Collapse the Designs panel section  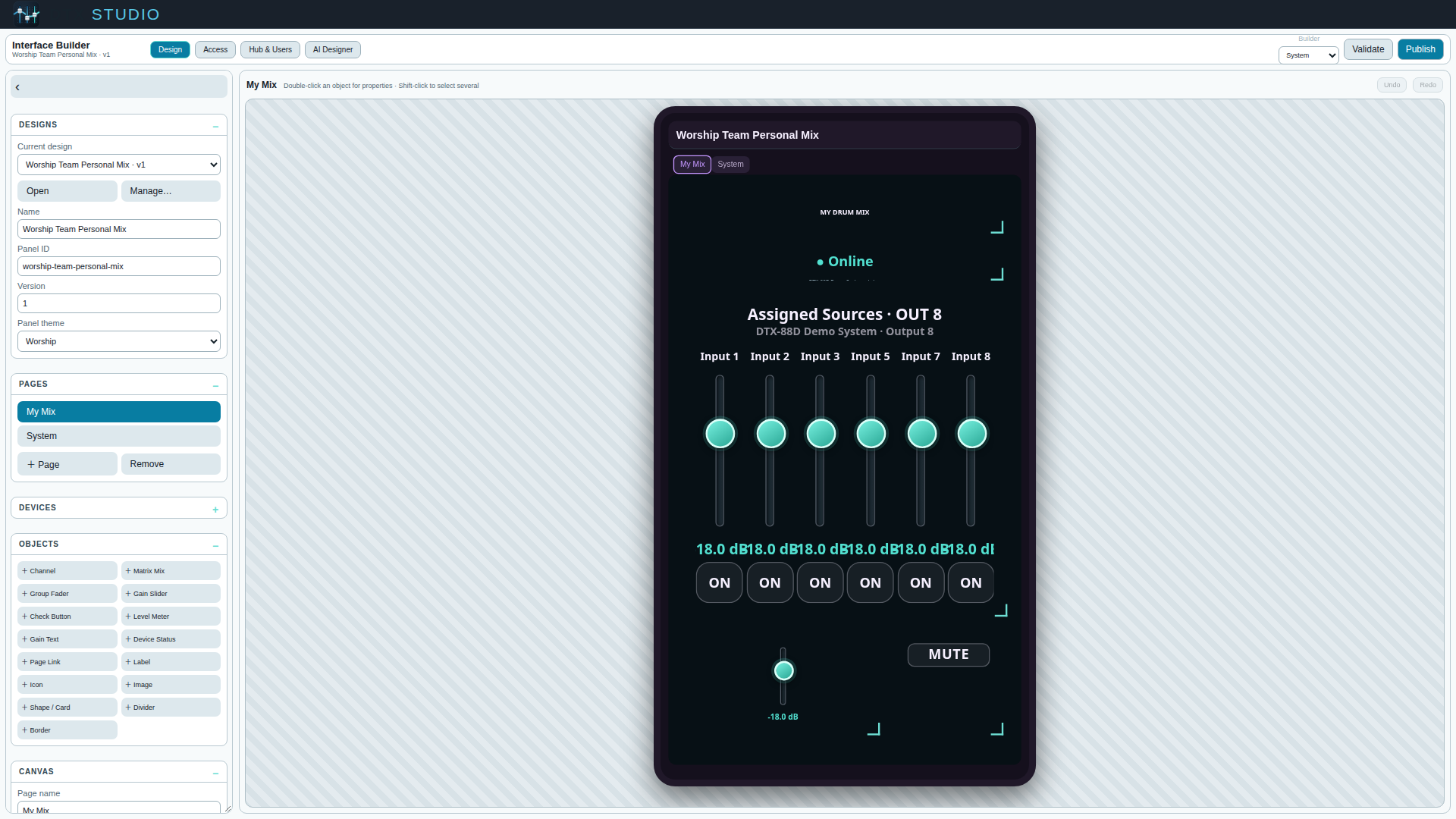pyautogui.click(x=215, y=125)
